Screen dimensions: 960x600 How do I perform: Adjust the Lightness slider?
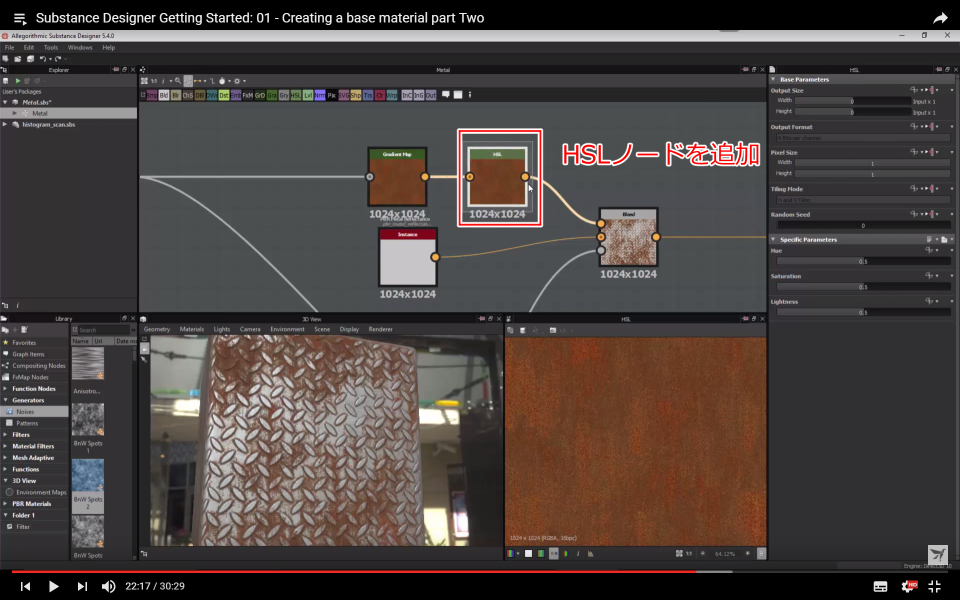pos(863,312)
